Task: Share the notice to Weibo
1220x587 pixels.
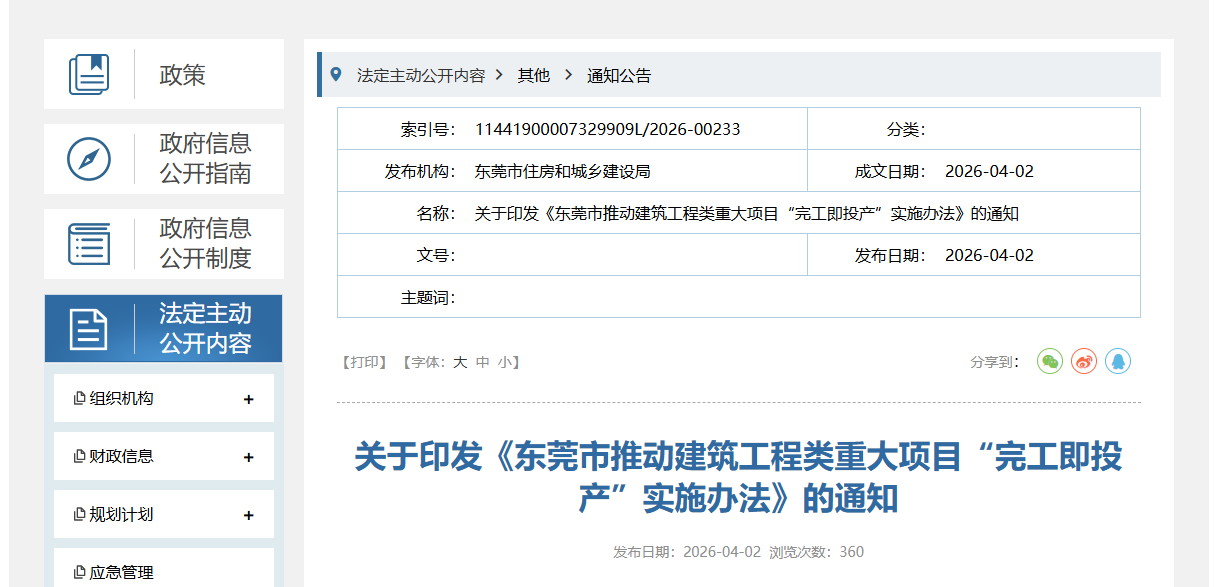Action: (x=1084, y=362)
